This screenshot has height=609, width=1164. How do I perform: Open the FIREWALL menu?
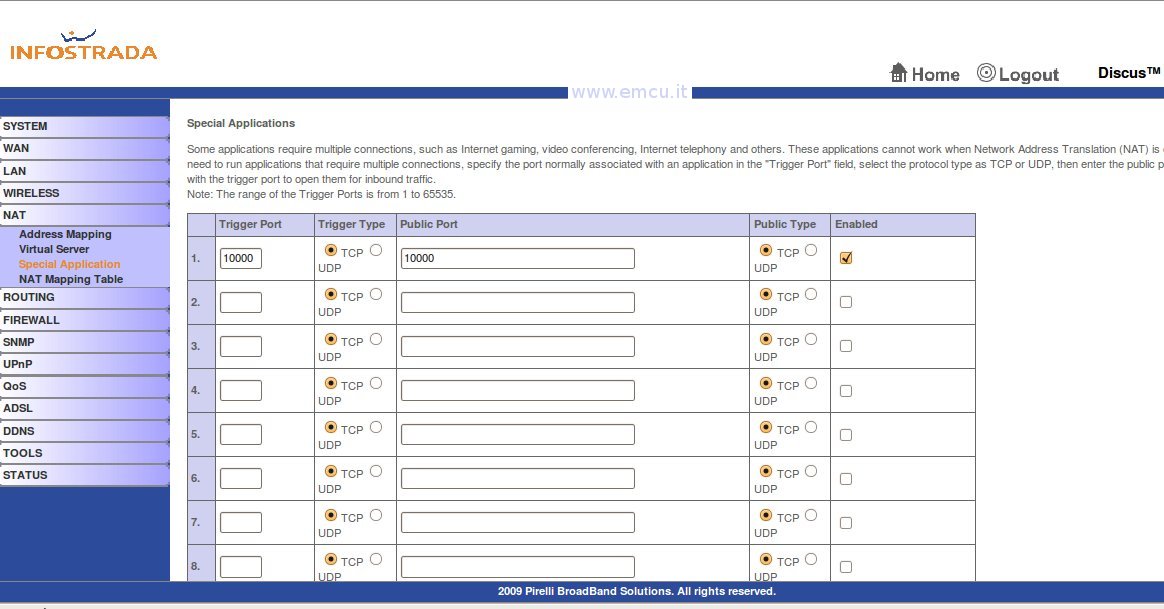(85, 320)
